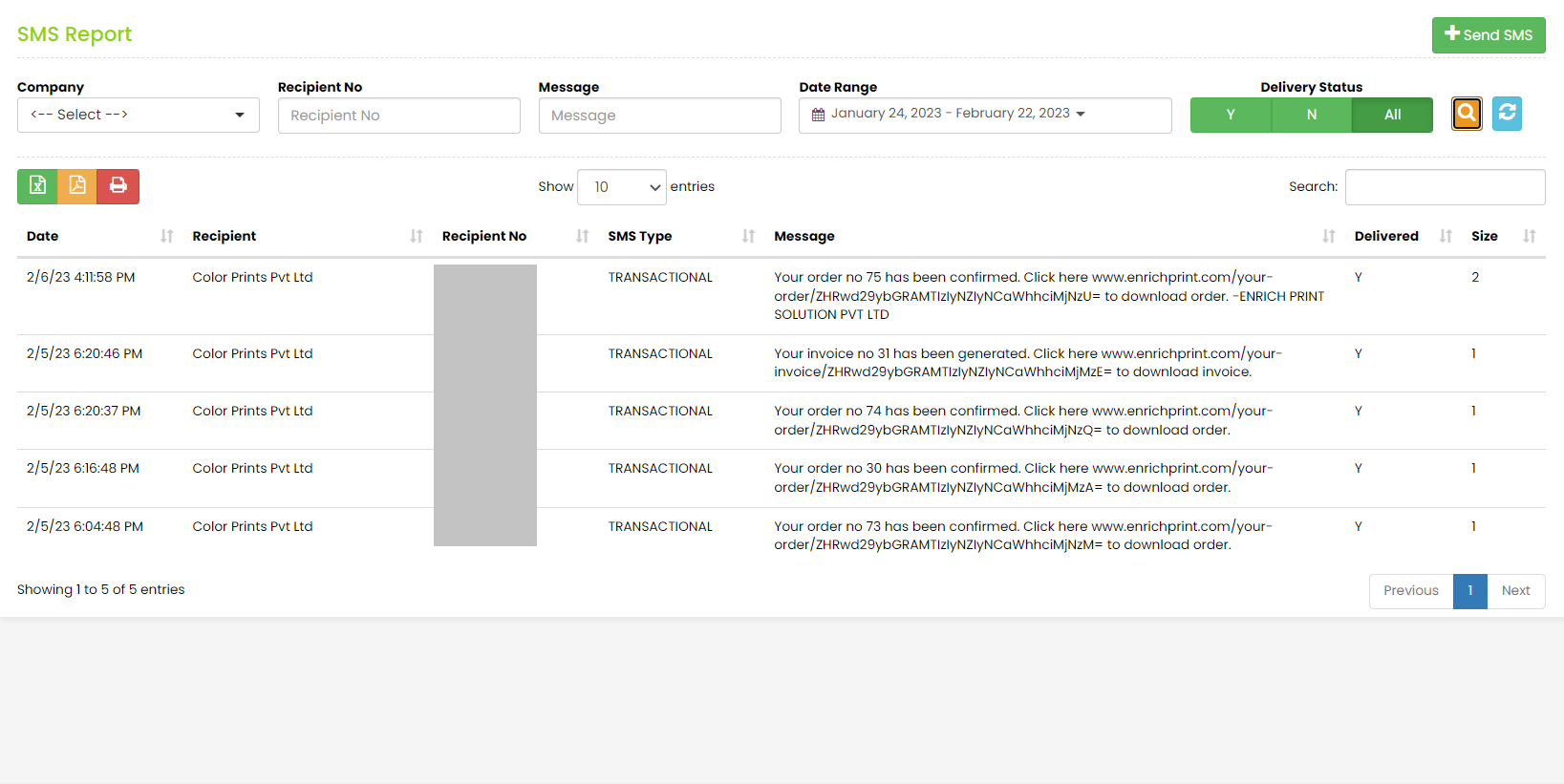
Task: Export the report to Excel
Action: (x=37, y=186)
